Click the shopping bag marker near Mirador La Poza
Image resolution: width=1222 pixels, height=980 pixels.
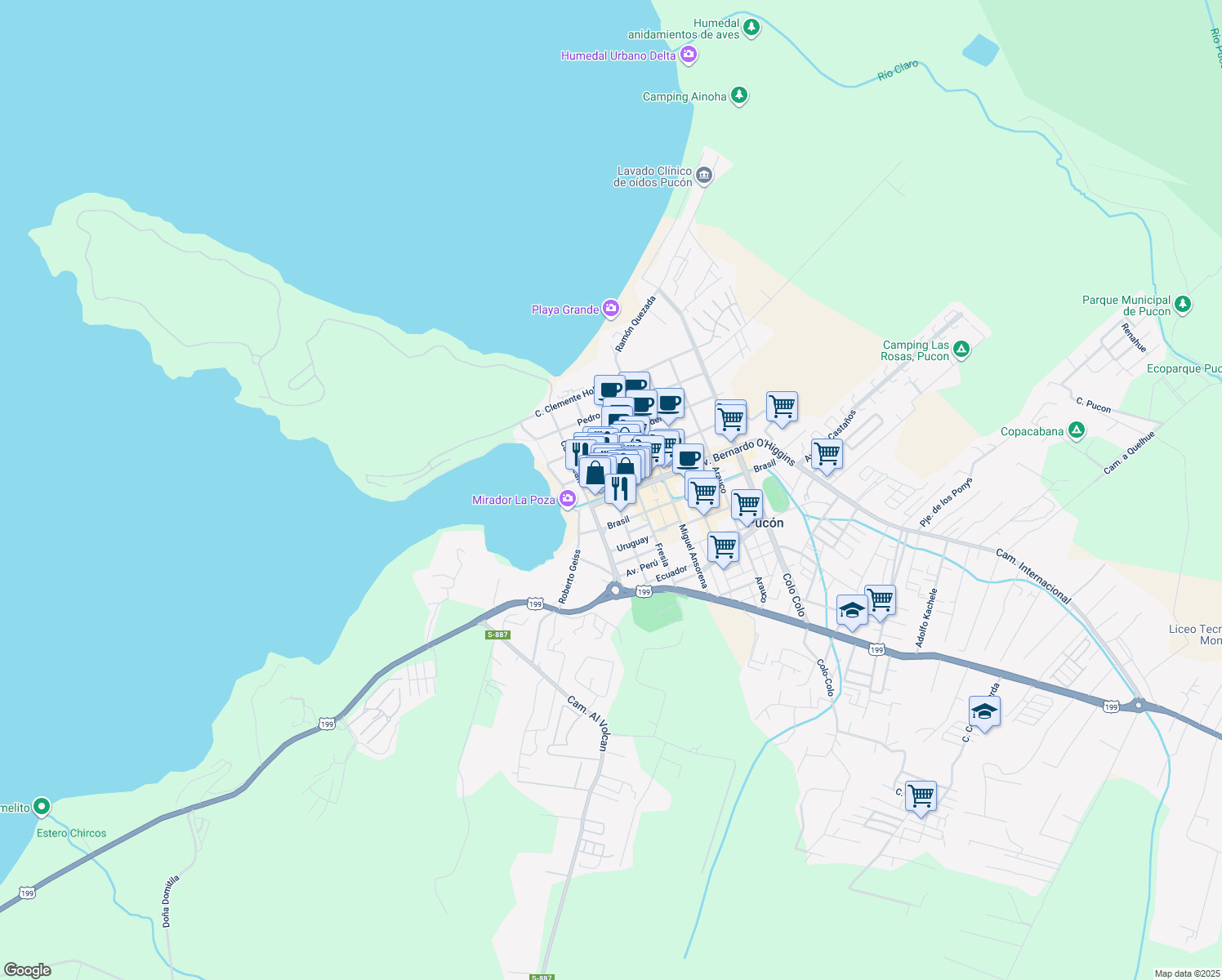(595, 472)
